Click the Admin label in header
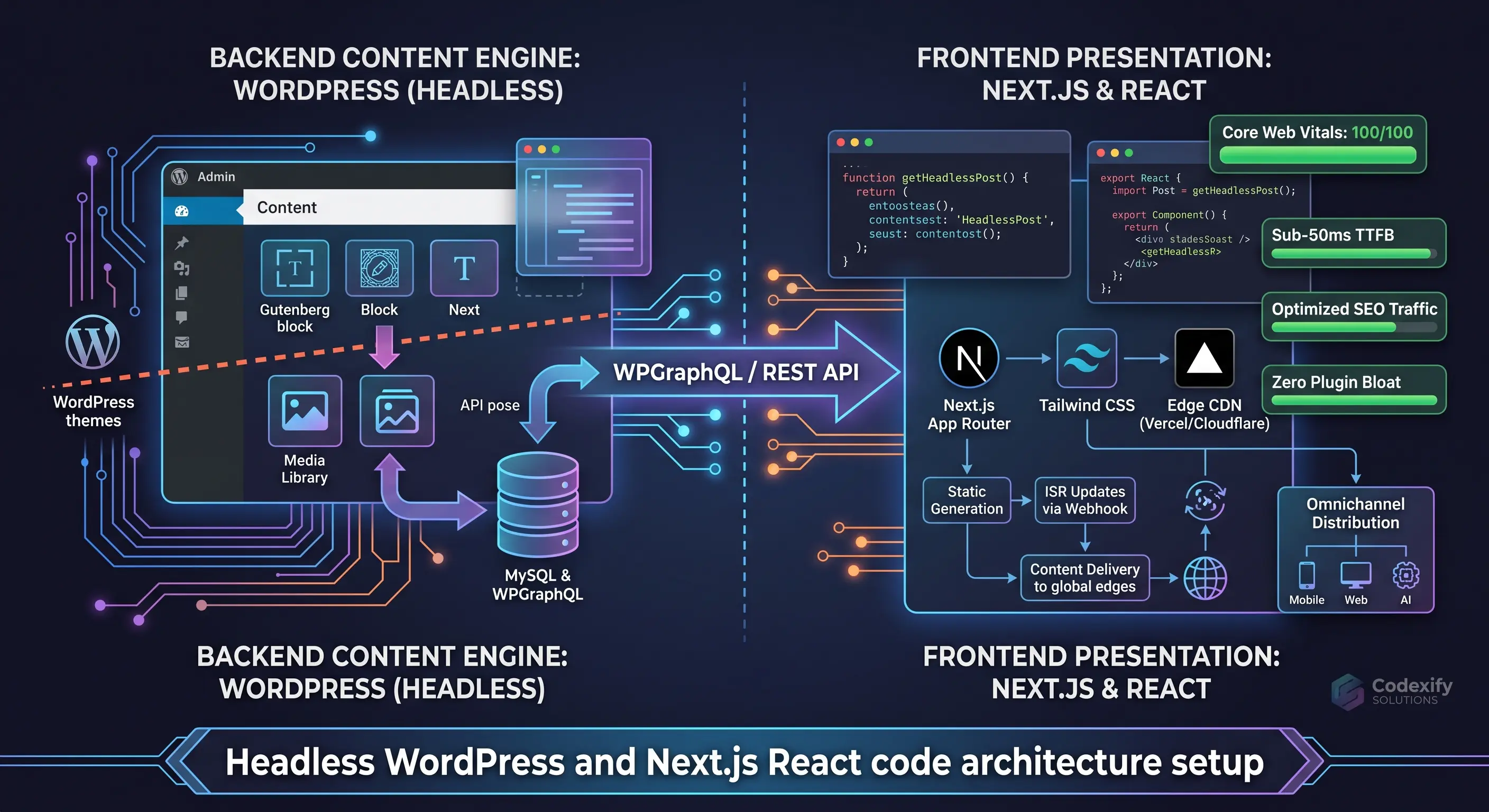 (216, 176)
